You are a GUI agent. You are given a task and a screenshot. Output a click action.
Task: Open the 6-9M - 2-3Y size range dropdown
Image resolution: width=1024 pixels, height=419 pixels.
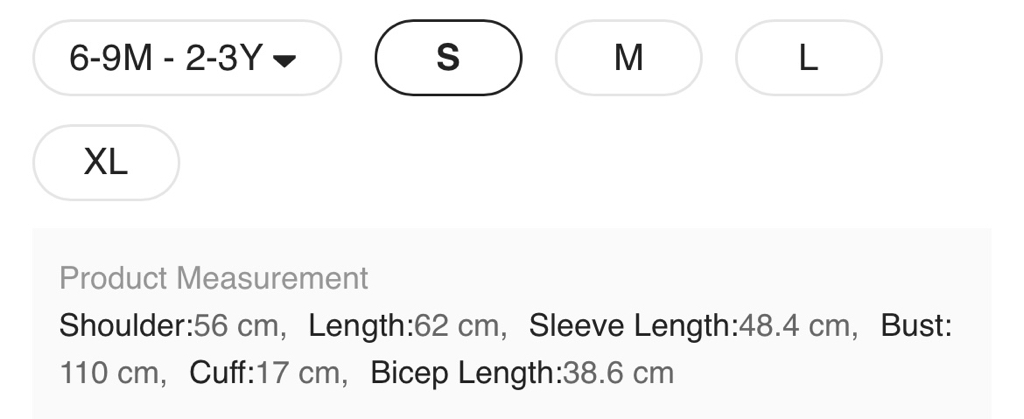coord(187,58)
